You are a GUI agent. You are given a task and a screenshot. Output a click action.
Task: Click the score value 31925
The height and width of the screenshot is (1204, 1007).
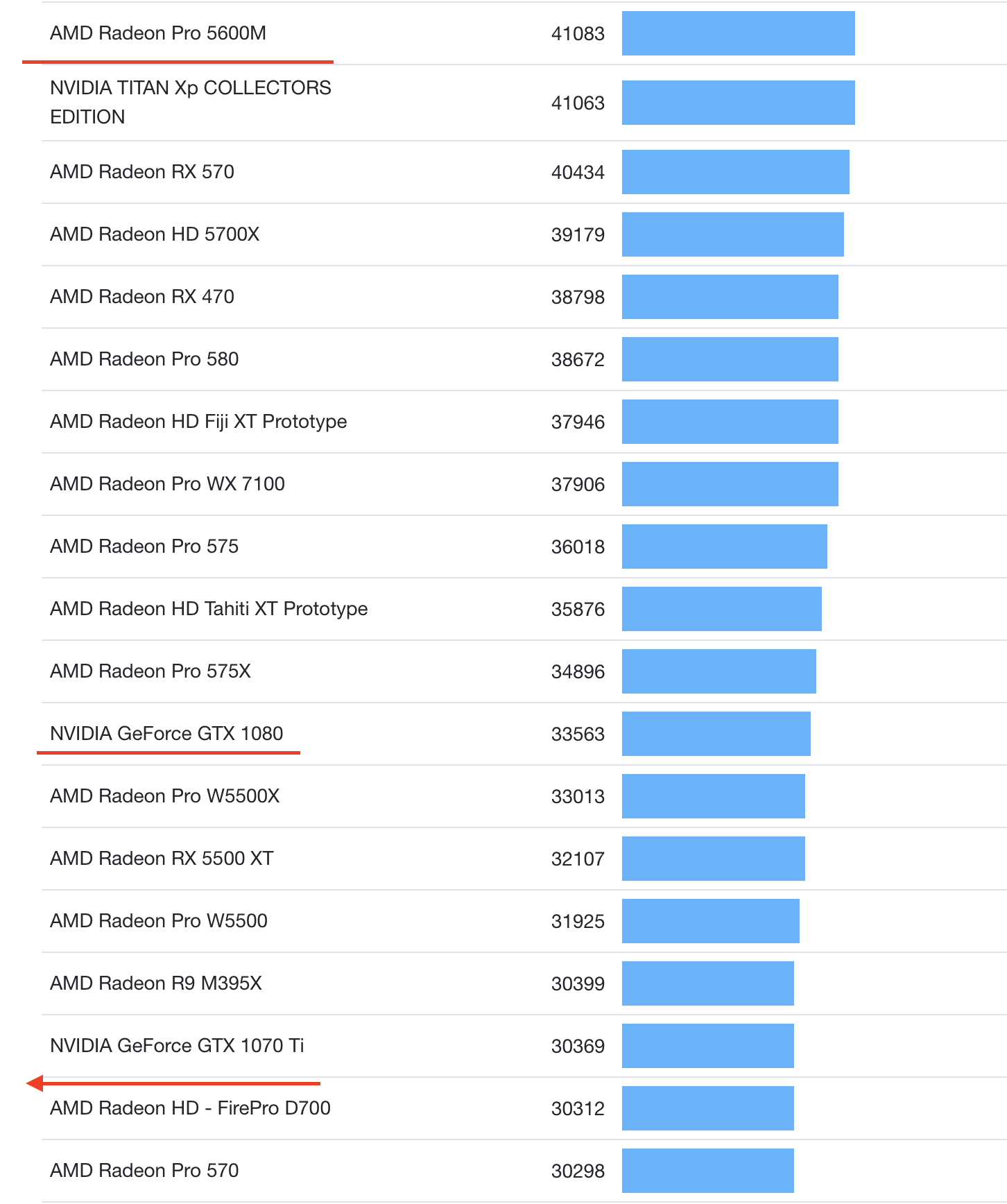(578, 922)
